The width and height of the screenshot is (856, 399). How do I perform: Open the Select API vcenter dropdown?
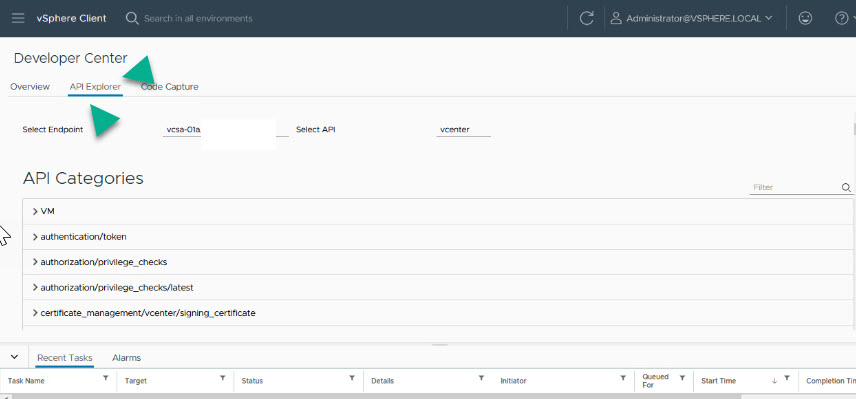point(464,130)
